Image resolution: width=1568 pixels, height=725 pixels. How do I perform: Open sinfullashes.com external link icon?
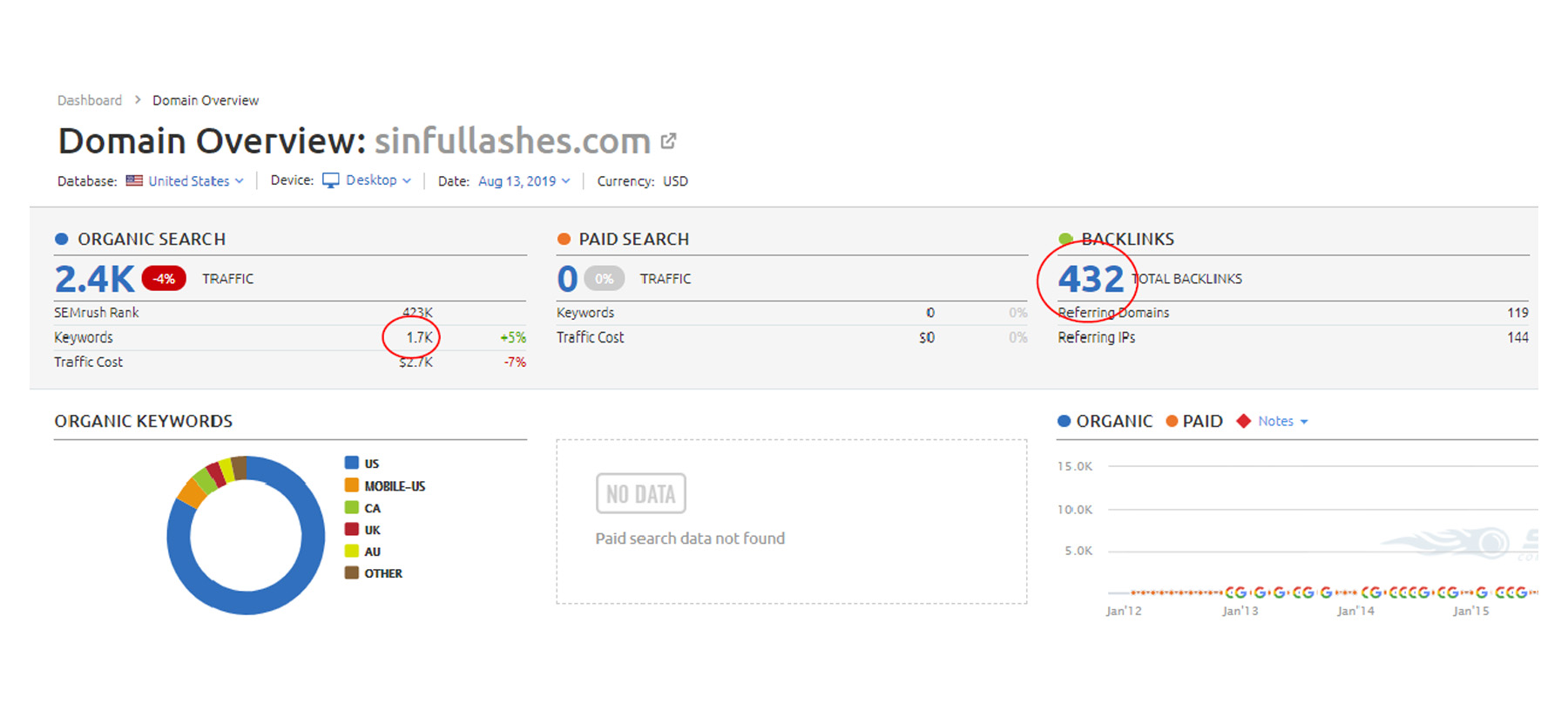[668, 141]
